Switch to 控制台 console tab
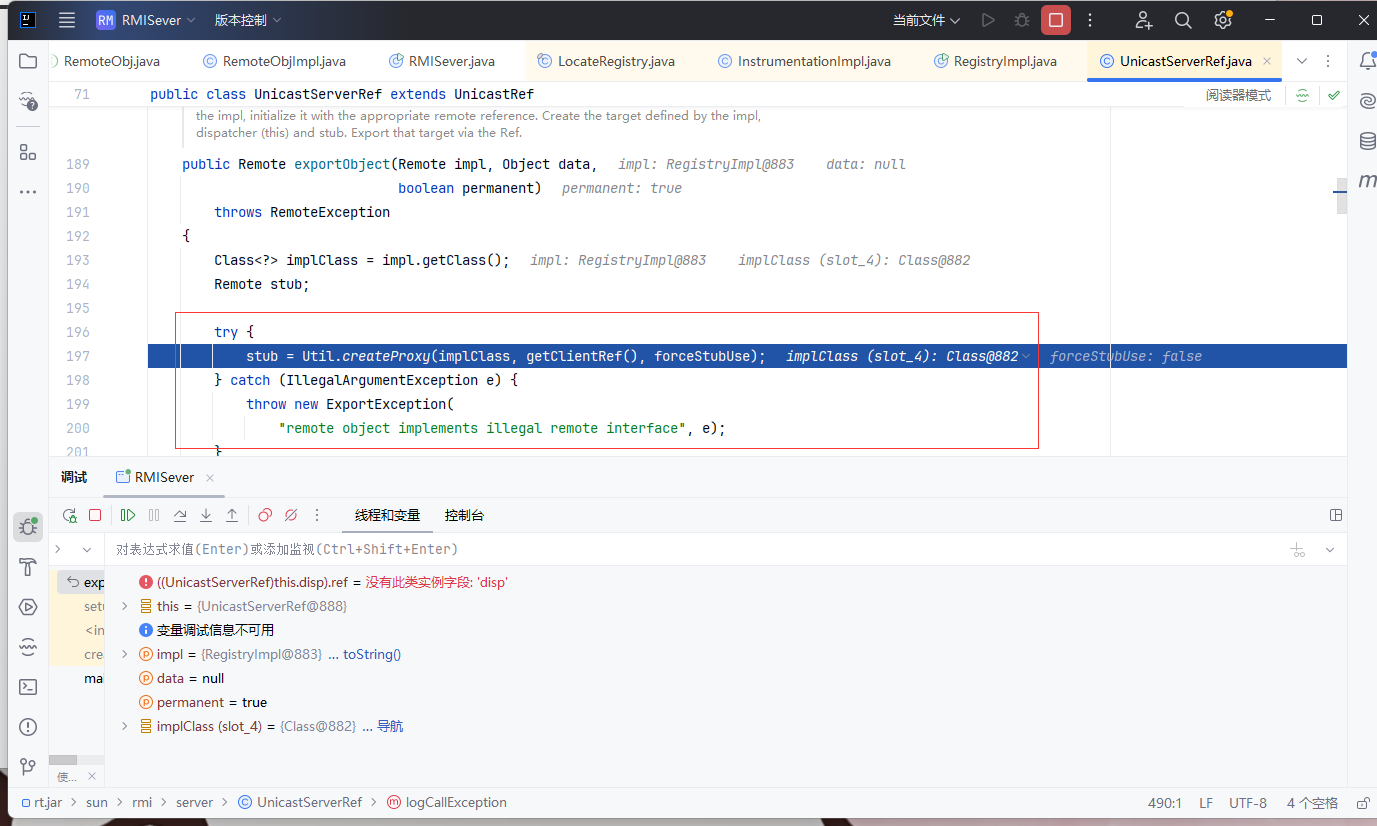 [464, 515]
